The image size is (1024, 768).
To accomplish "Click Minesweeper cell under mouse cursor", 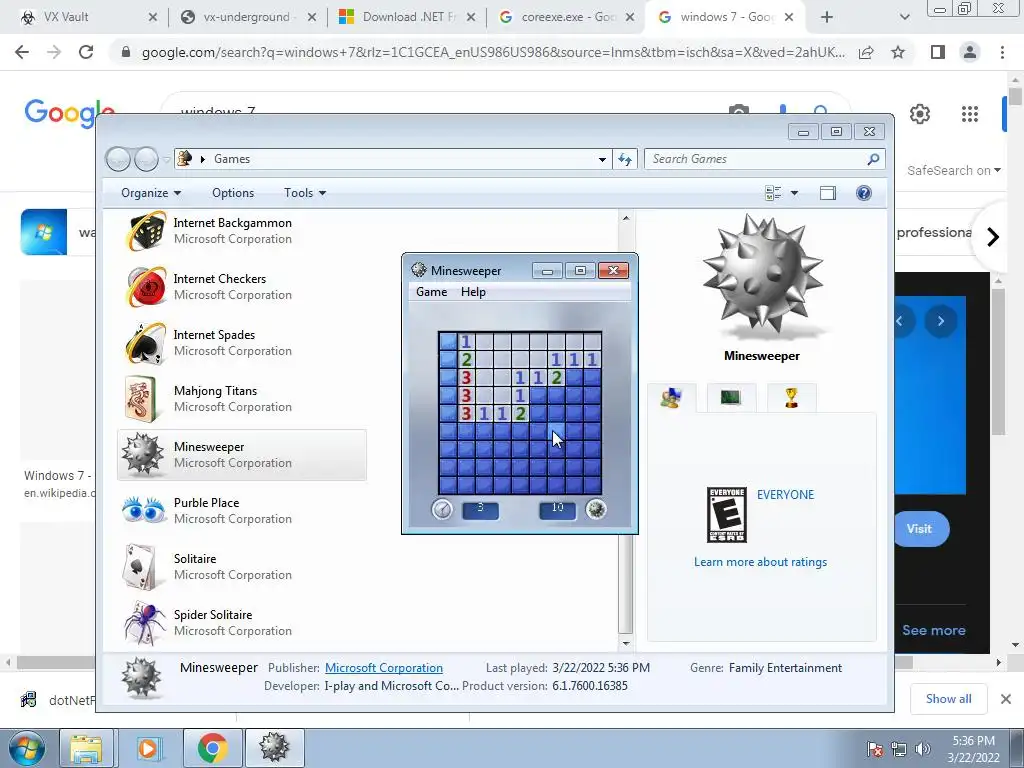I will click(x=556, y=431).
